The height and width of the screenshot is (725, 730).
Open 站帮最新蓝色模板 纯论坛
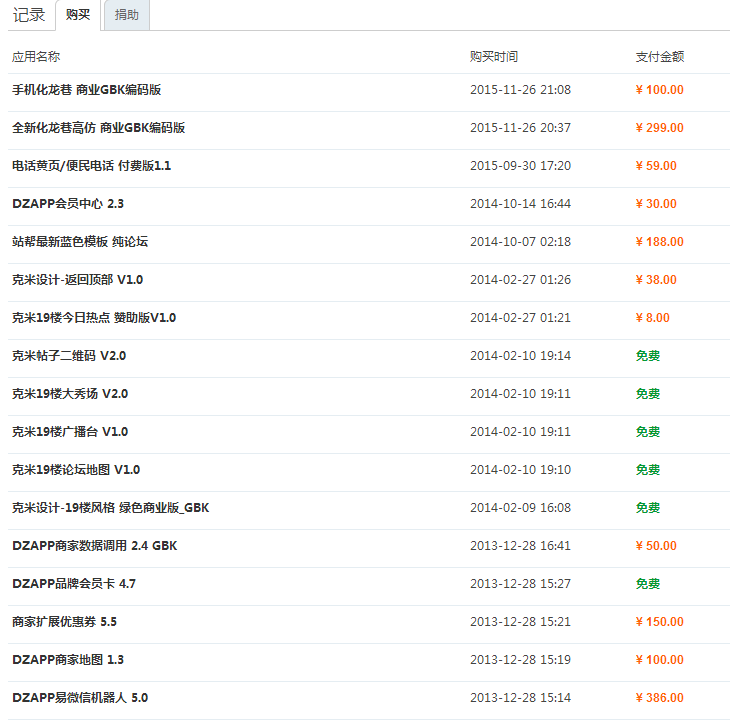click(x=80, y=242)
